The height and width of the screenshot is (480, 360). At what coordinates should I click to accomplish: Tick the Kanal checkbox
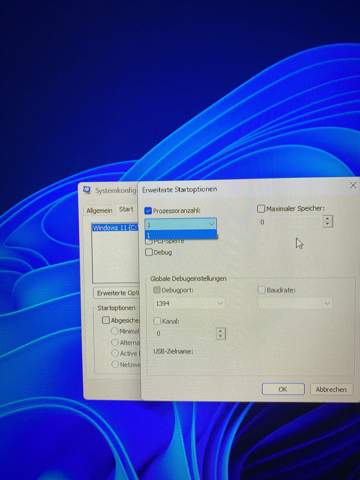[157, 321]
